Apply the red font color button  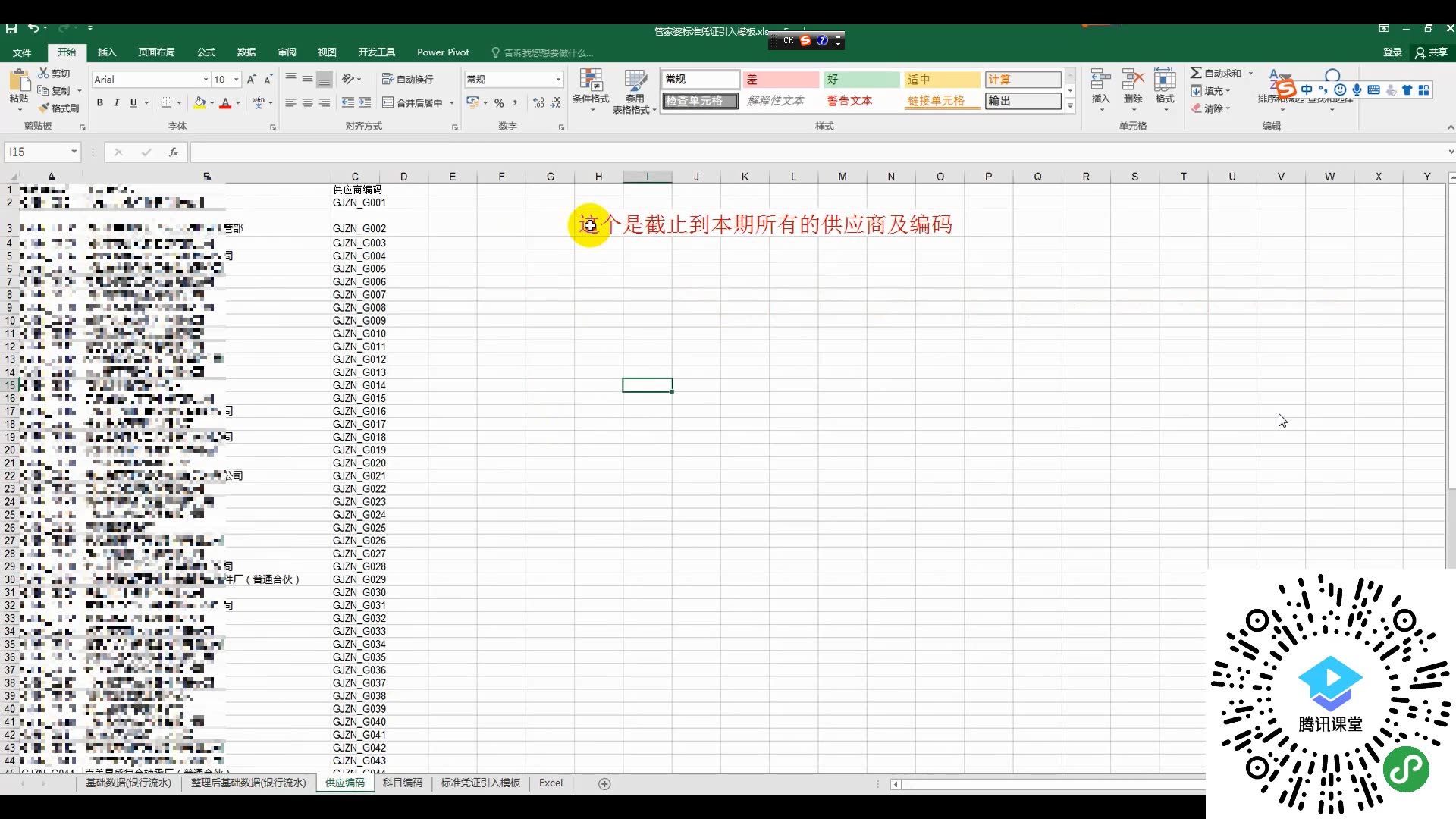225,102
